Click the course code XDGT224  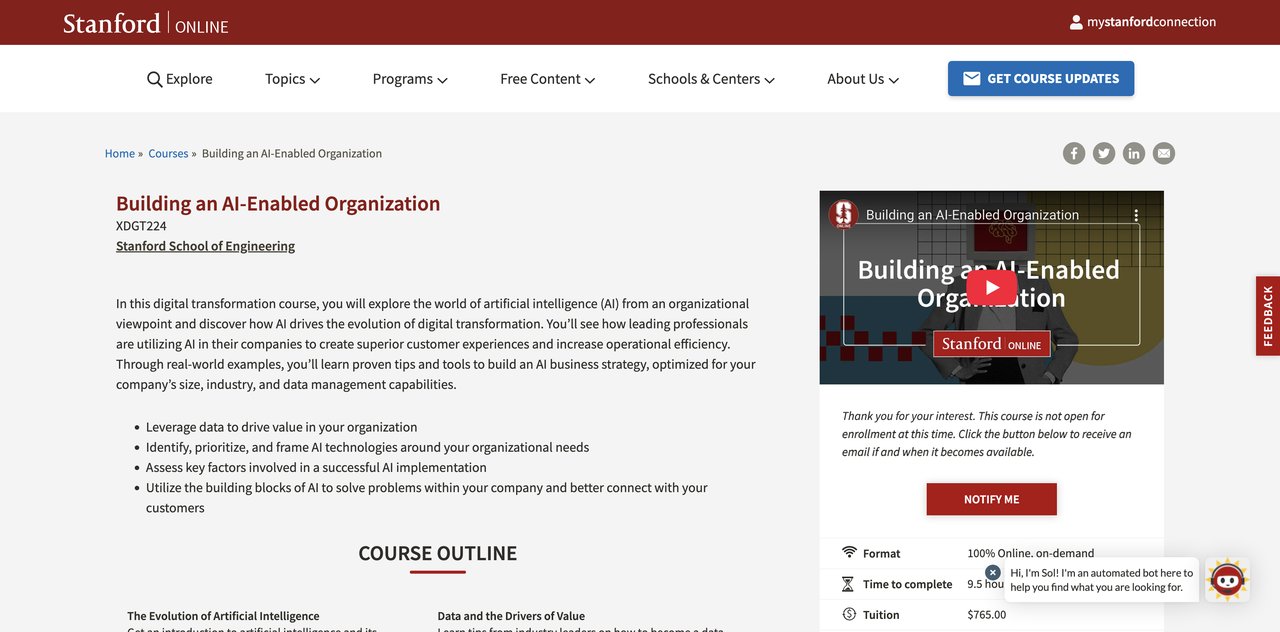click(x=141, y=226)
